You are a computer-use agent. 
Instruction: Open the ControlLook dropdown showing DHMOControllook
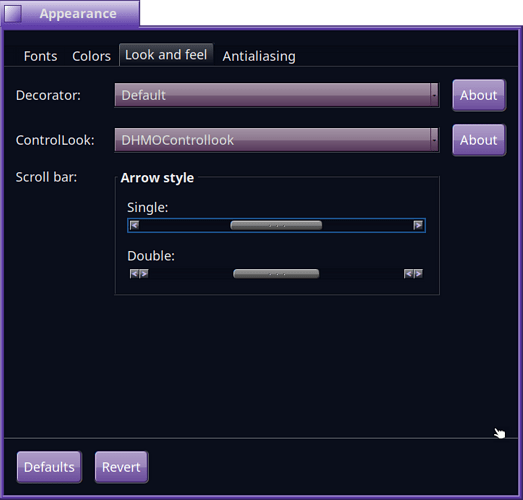277,140
